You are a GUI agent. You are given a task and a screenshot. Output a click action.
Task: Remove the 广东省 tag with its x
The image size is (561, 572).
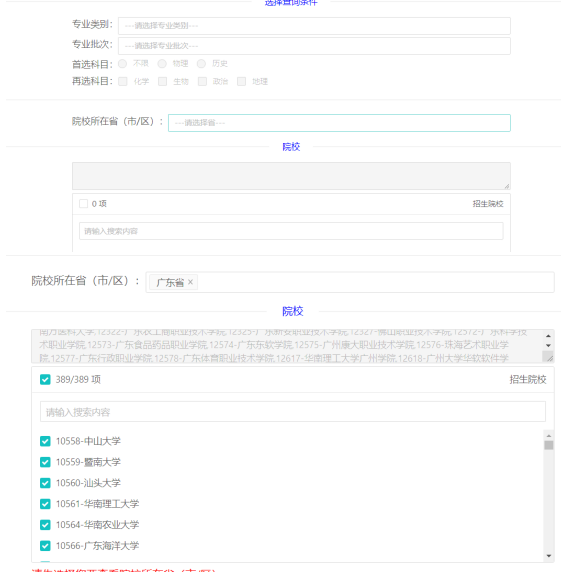click(190, 282)
